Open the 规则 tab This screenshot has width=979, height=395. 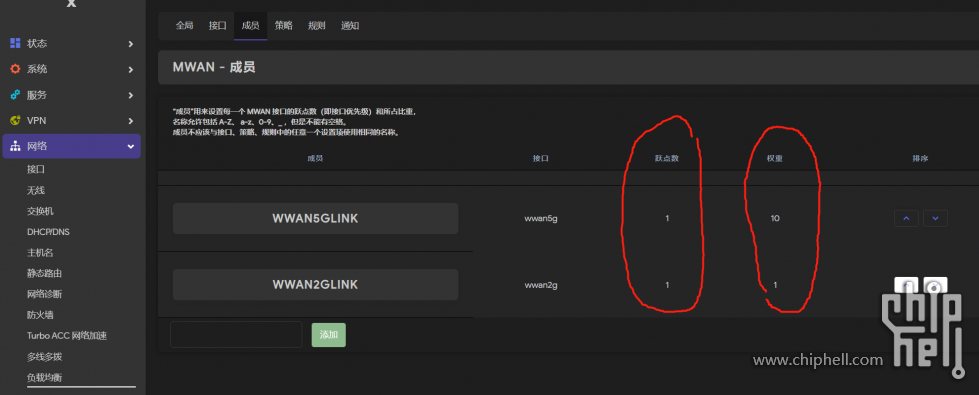[x=317, y=26]
